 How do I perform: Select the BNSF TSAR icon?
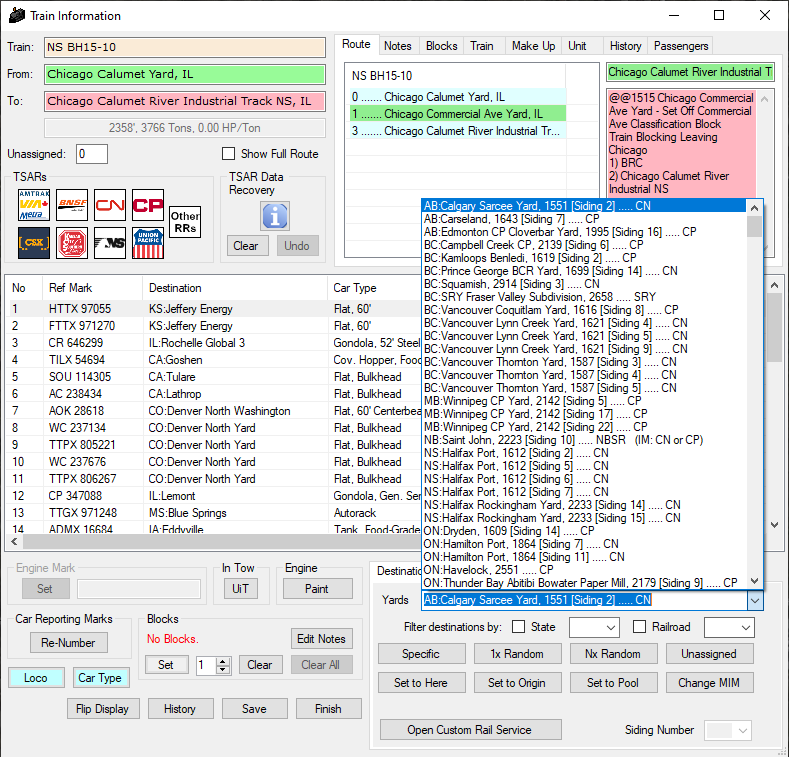click(72, 205)
